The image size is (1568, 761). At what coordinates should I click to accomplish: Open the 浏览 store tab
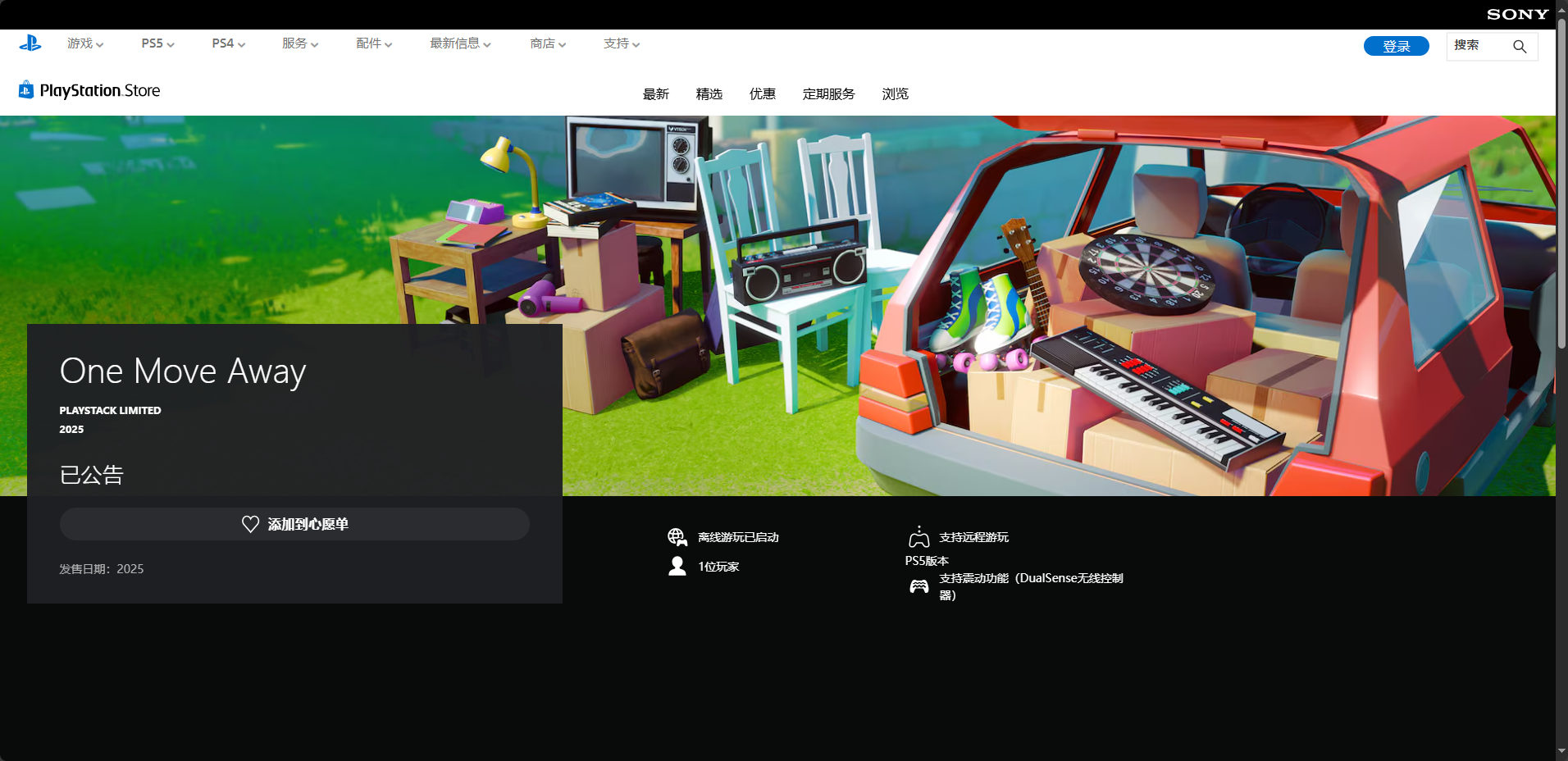coord(896,94)
